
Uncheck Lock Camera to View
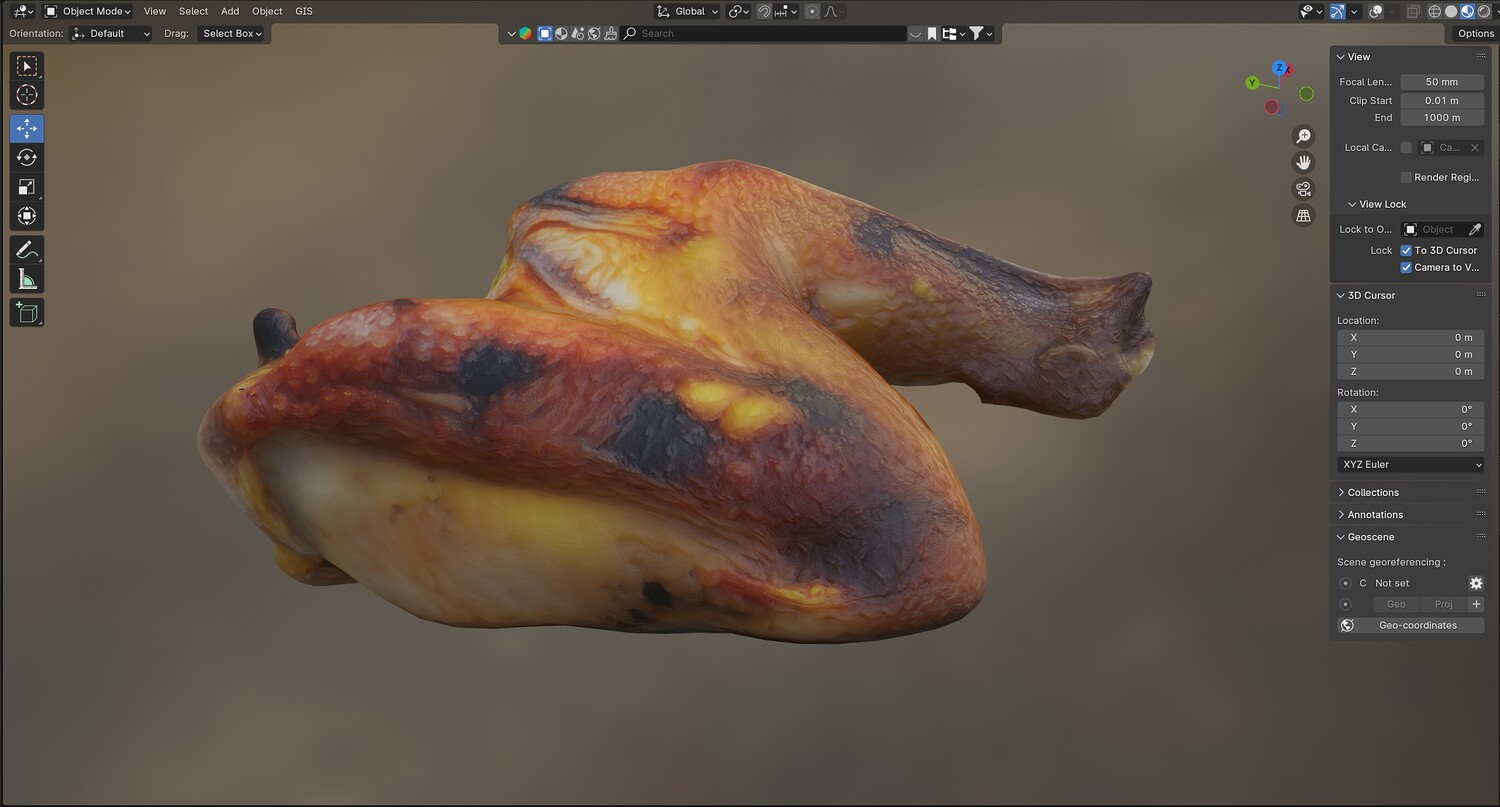(1406, 267)
